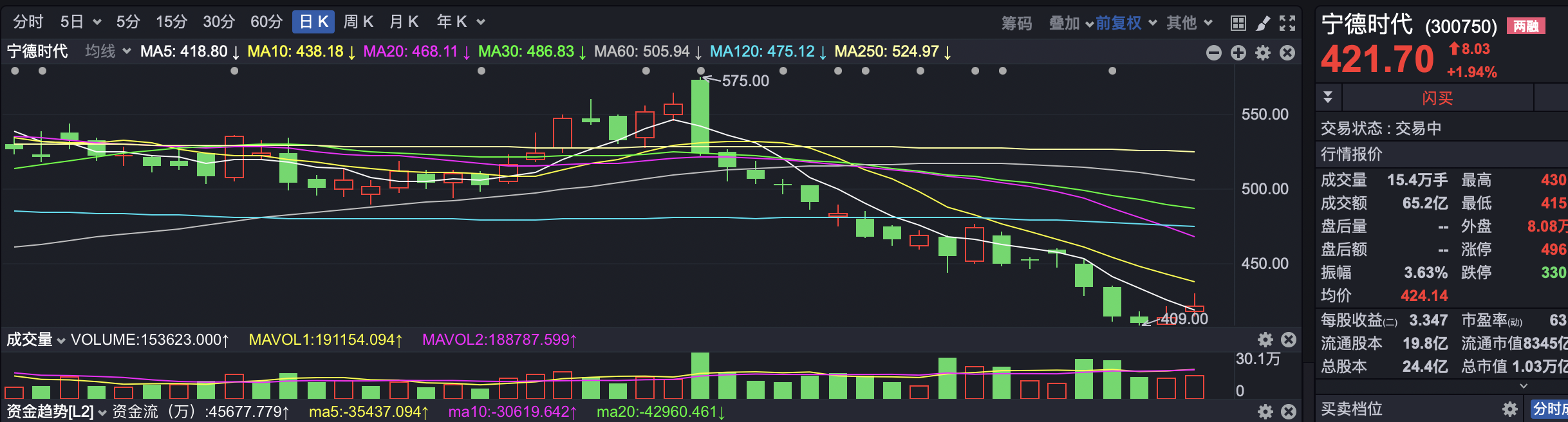The width and height of the screenshot is (1568, 422).
Task: Open the 成交量 indicator selector dropdown
Action: tap(36, 340)
